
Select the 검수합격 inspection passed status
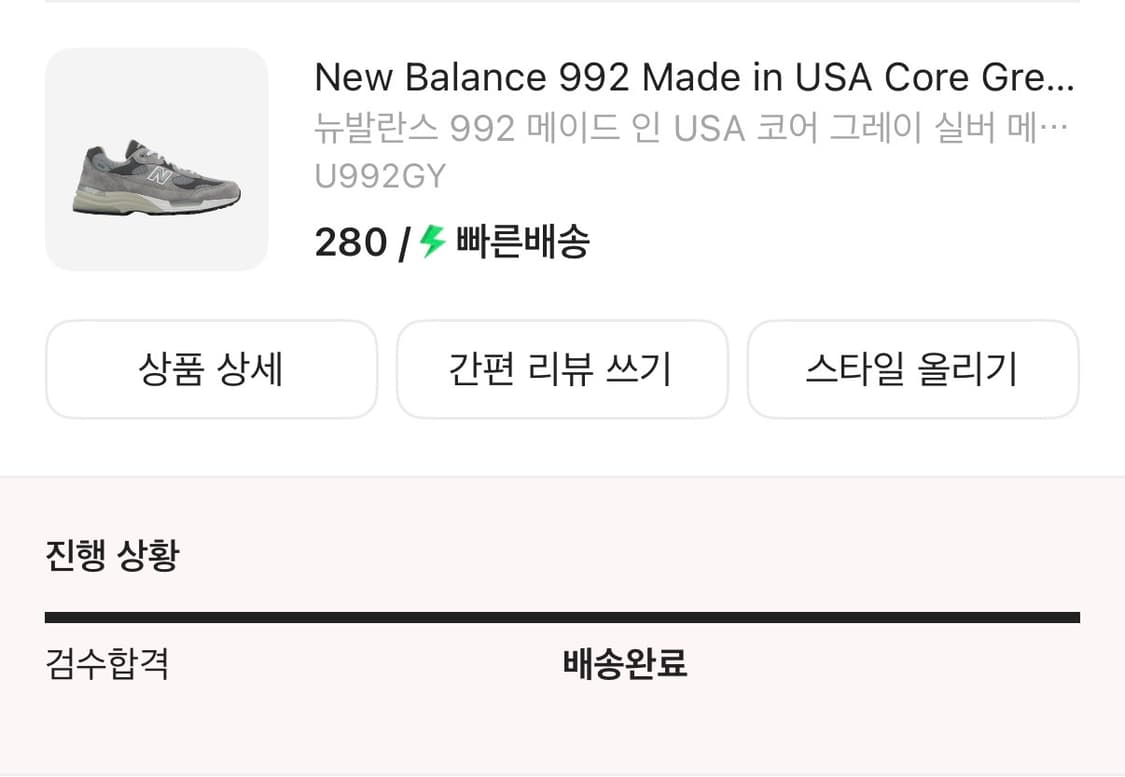click(108, 664)
